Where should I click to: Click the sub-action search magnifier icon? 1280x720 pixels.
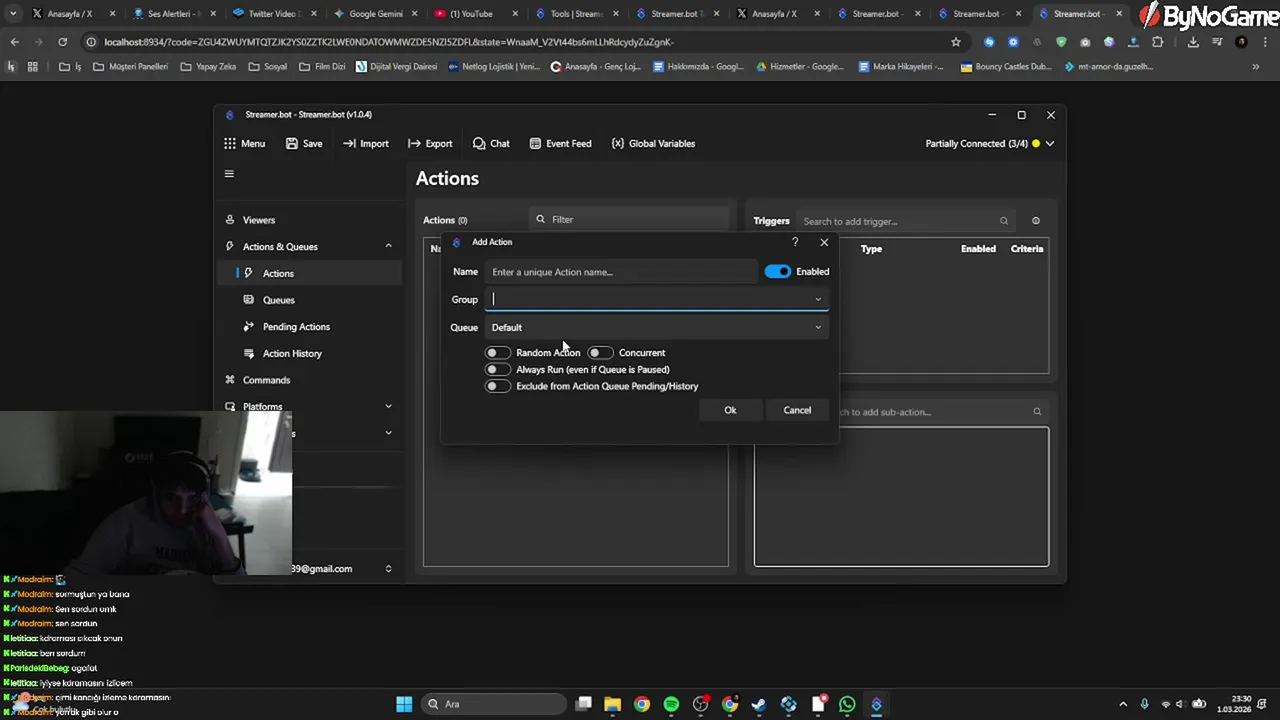pos(1037,412)
